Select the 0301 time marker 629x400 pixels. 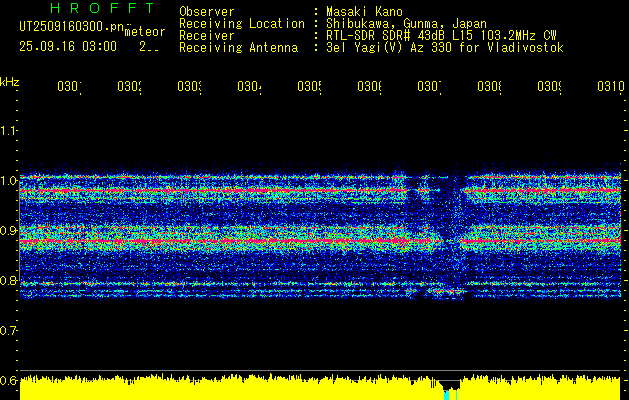tap(69, 86)
